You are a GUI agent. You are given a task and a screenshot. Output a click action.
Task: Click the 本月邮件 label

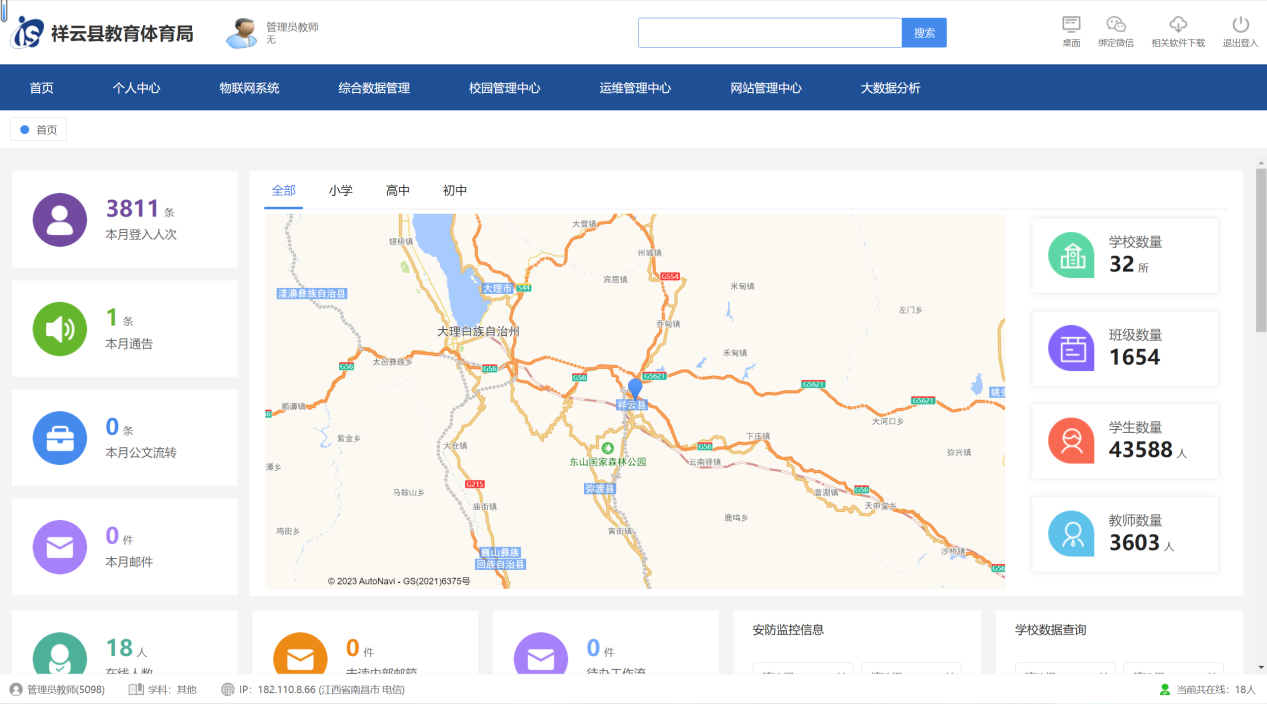(129, 562)
